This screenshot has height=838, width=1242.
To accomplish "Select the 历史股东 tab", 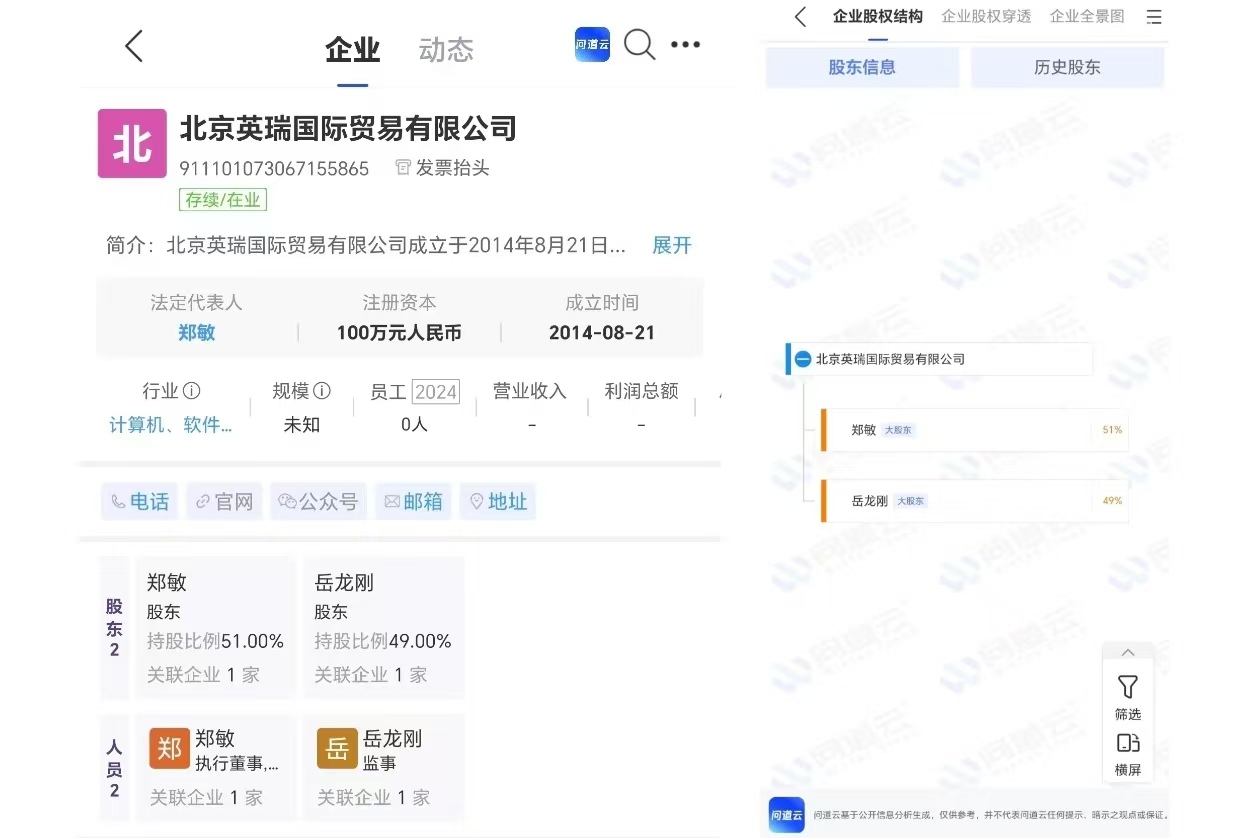I will coord(1067,68).
